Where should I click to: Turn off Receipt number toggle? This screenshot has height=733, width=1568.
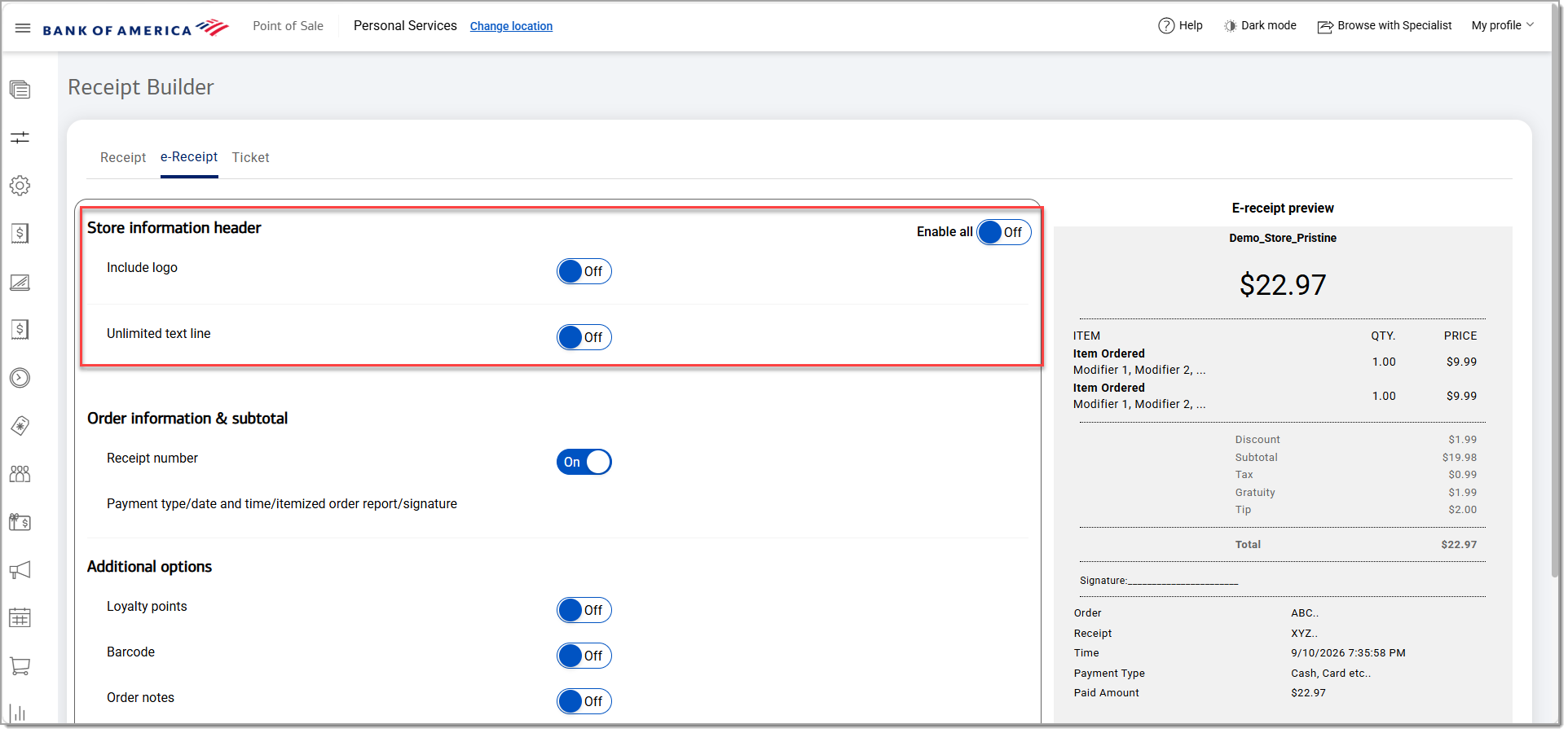click(584, 462)
